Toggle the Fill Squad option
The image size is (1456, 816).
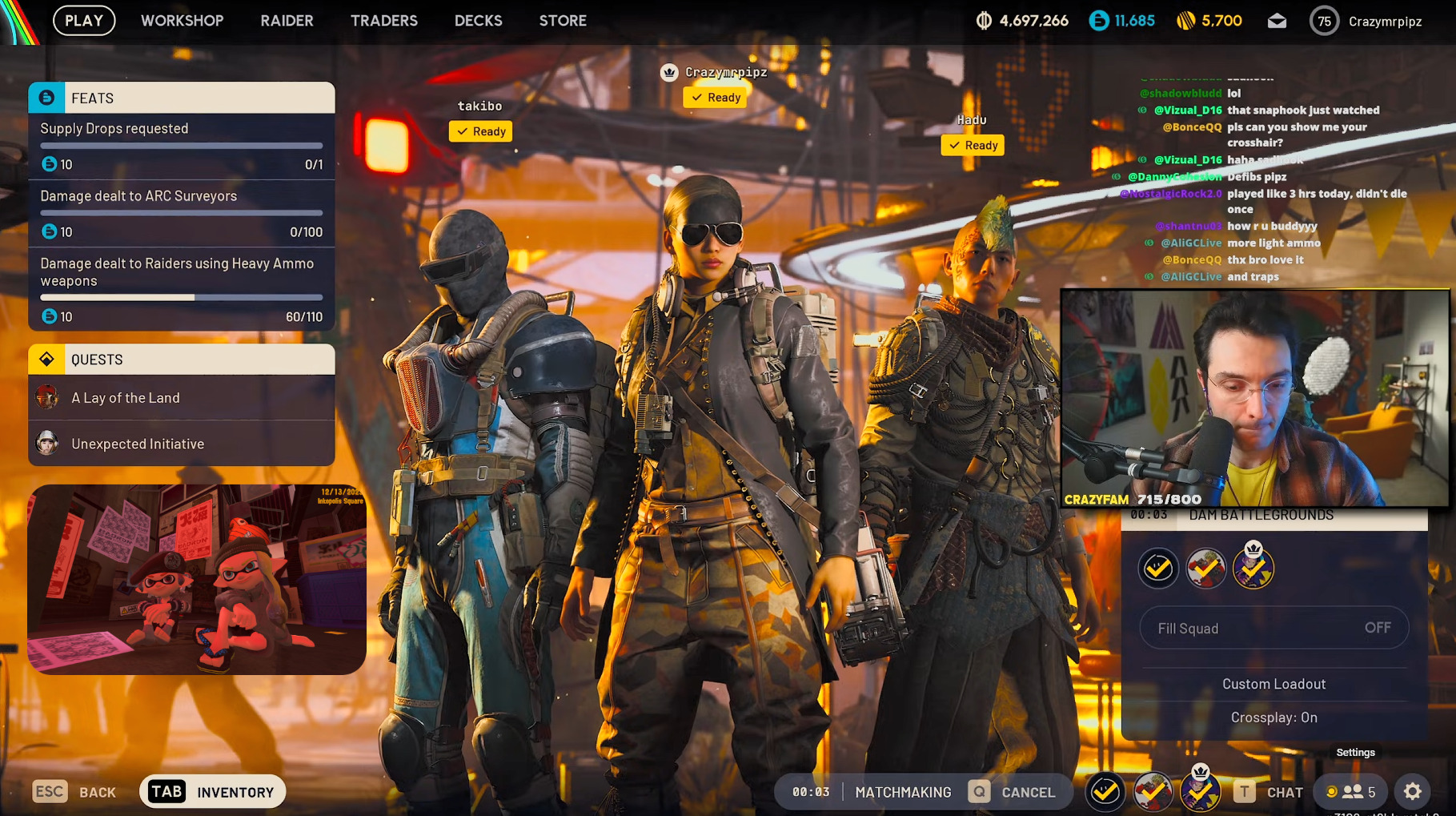click(1274, 628)
